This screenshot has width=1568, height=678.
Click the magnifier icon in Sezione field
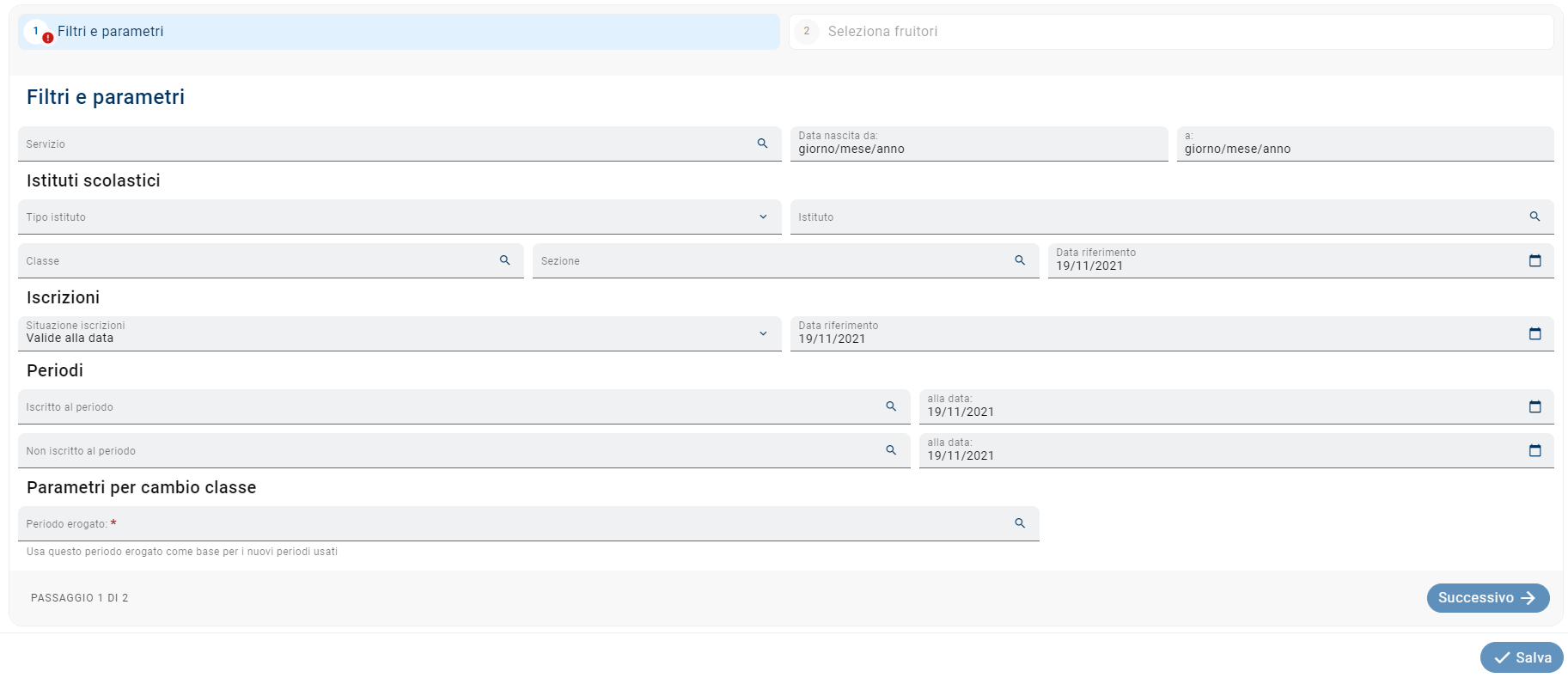tap(1020, 260)
